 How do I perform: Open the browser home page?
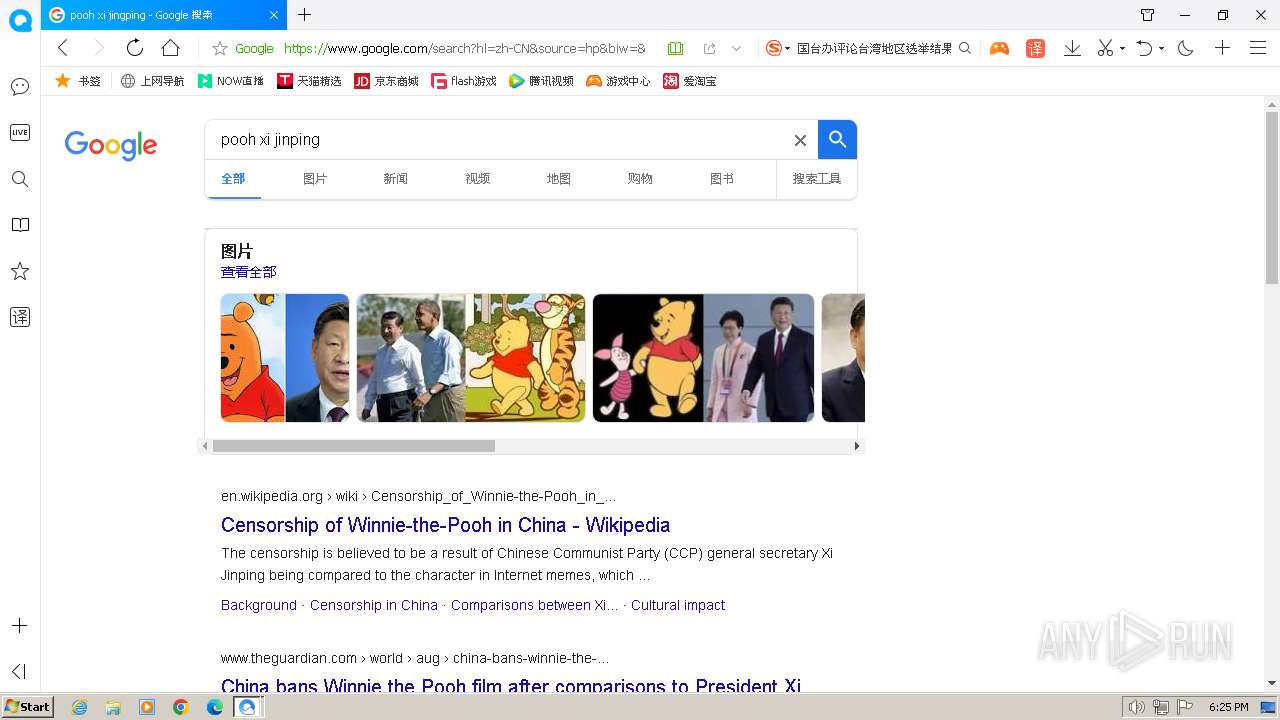click(x=171, y=48)
